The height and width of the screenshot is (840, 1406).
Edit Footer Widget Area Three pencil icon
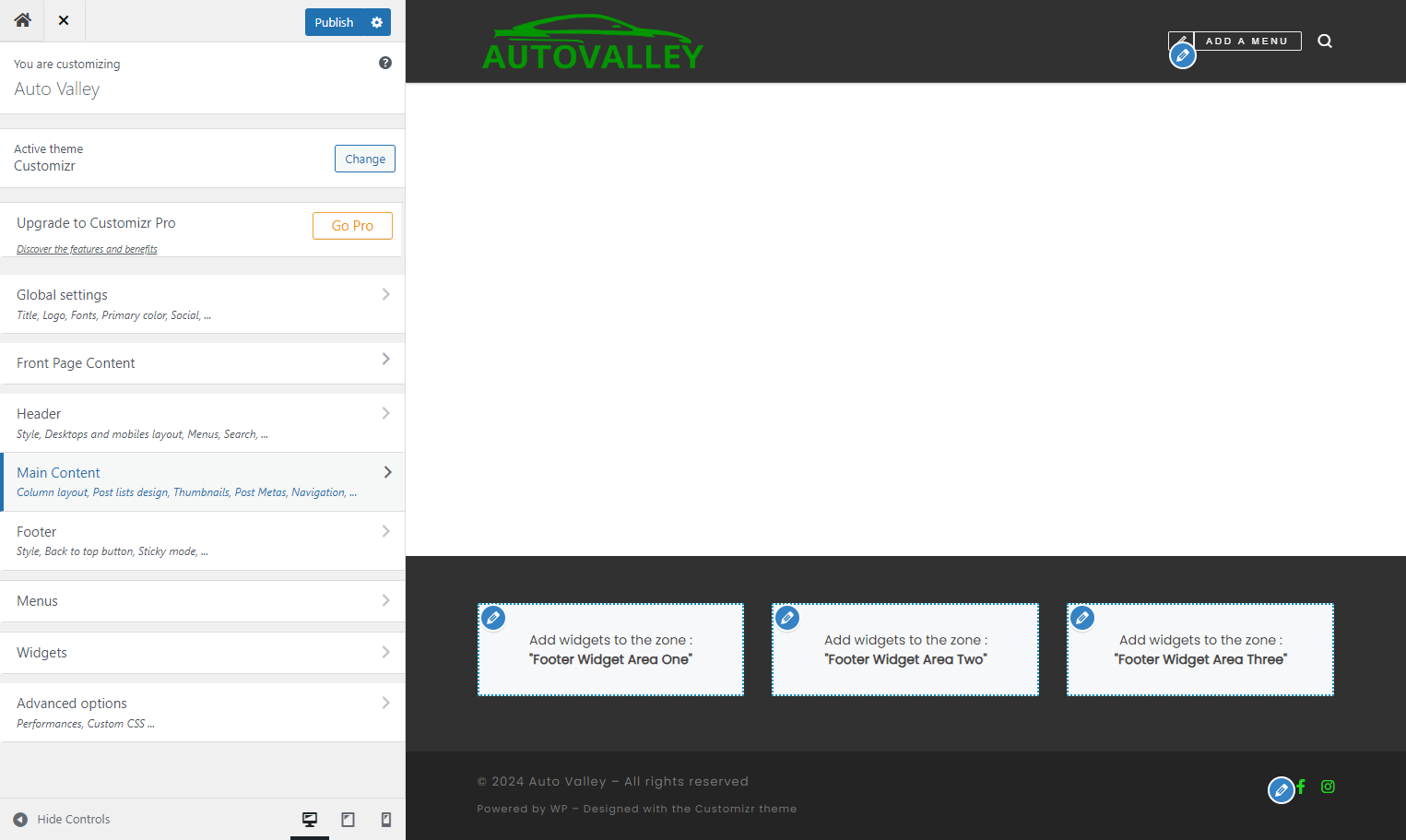click(x=1082, y=618)
